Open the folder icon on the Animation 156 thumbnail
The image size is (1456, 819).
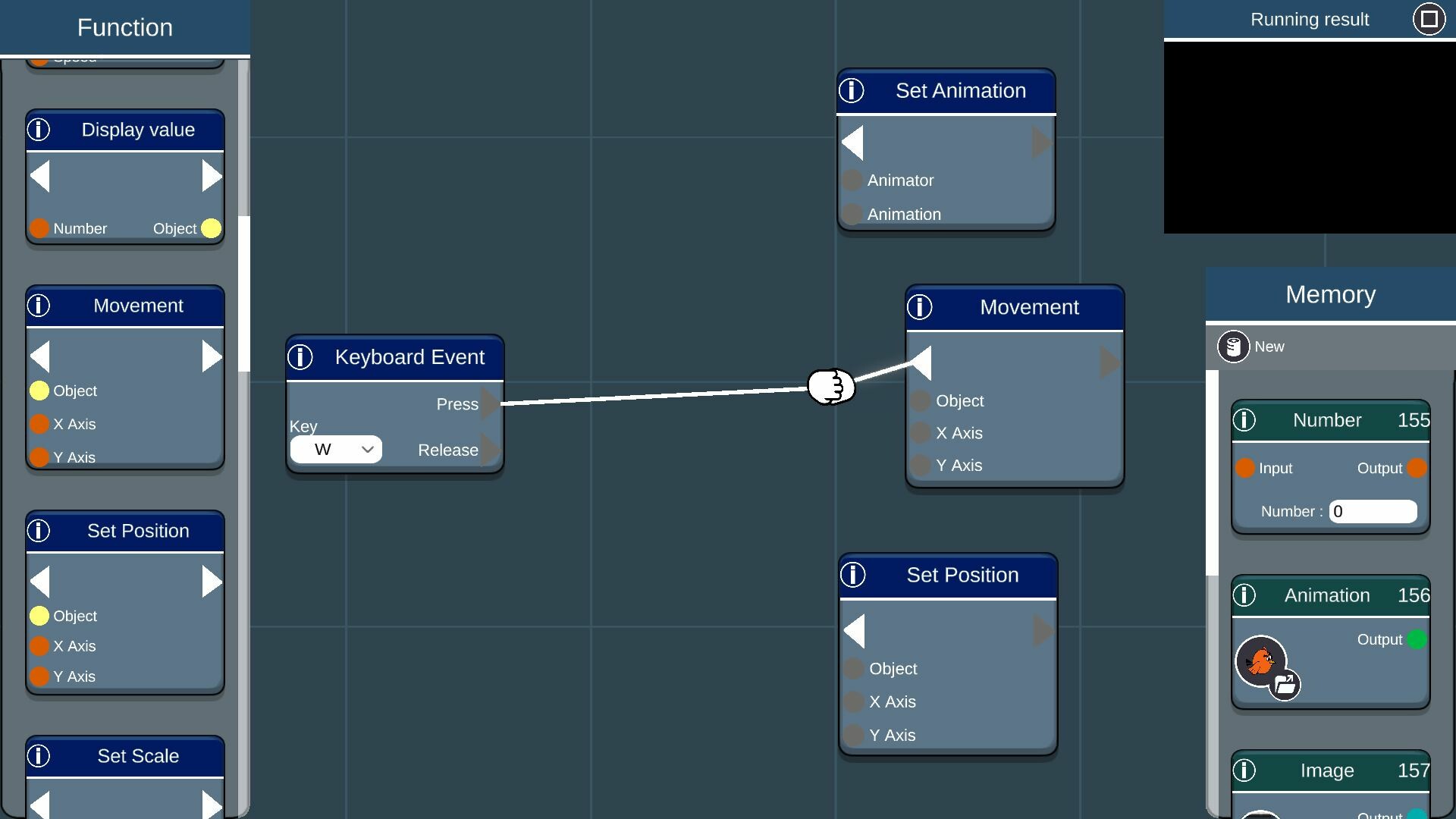[x=1287, y=684]
